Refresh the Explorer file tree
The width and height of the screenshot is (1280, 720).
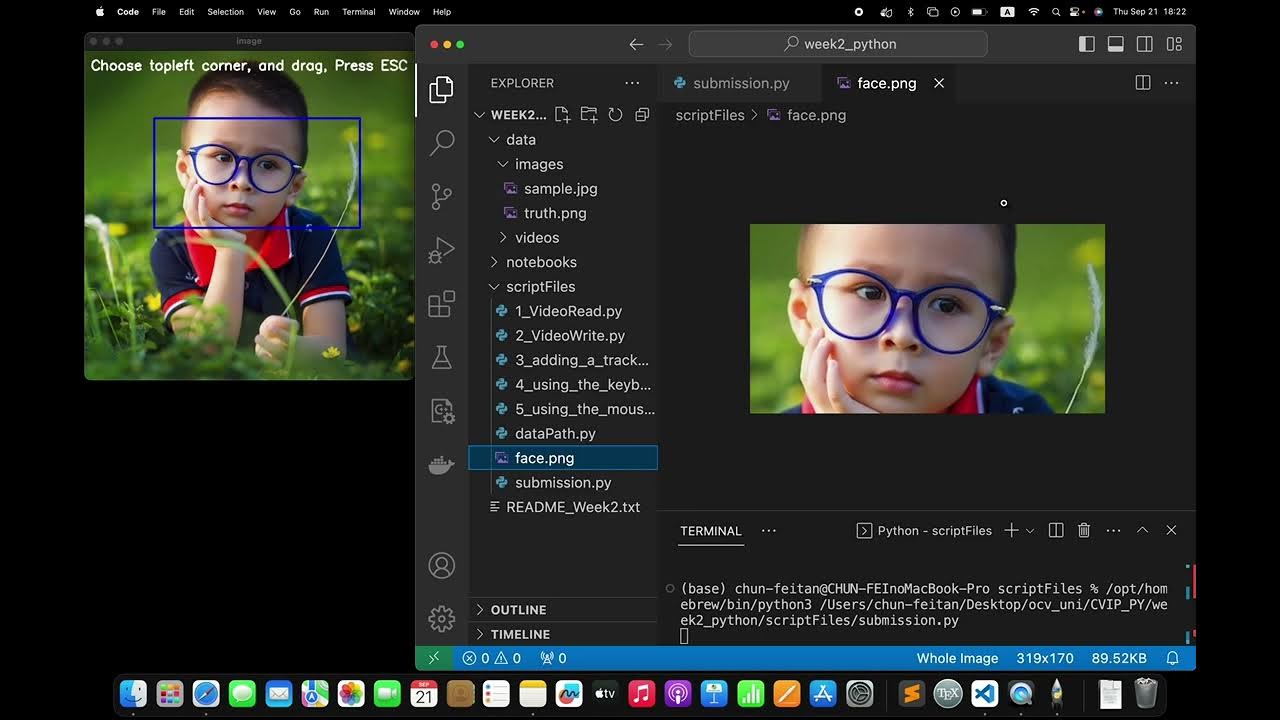point(615,115)
